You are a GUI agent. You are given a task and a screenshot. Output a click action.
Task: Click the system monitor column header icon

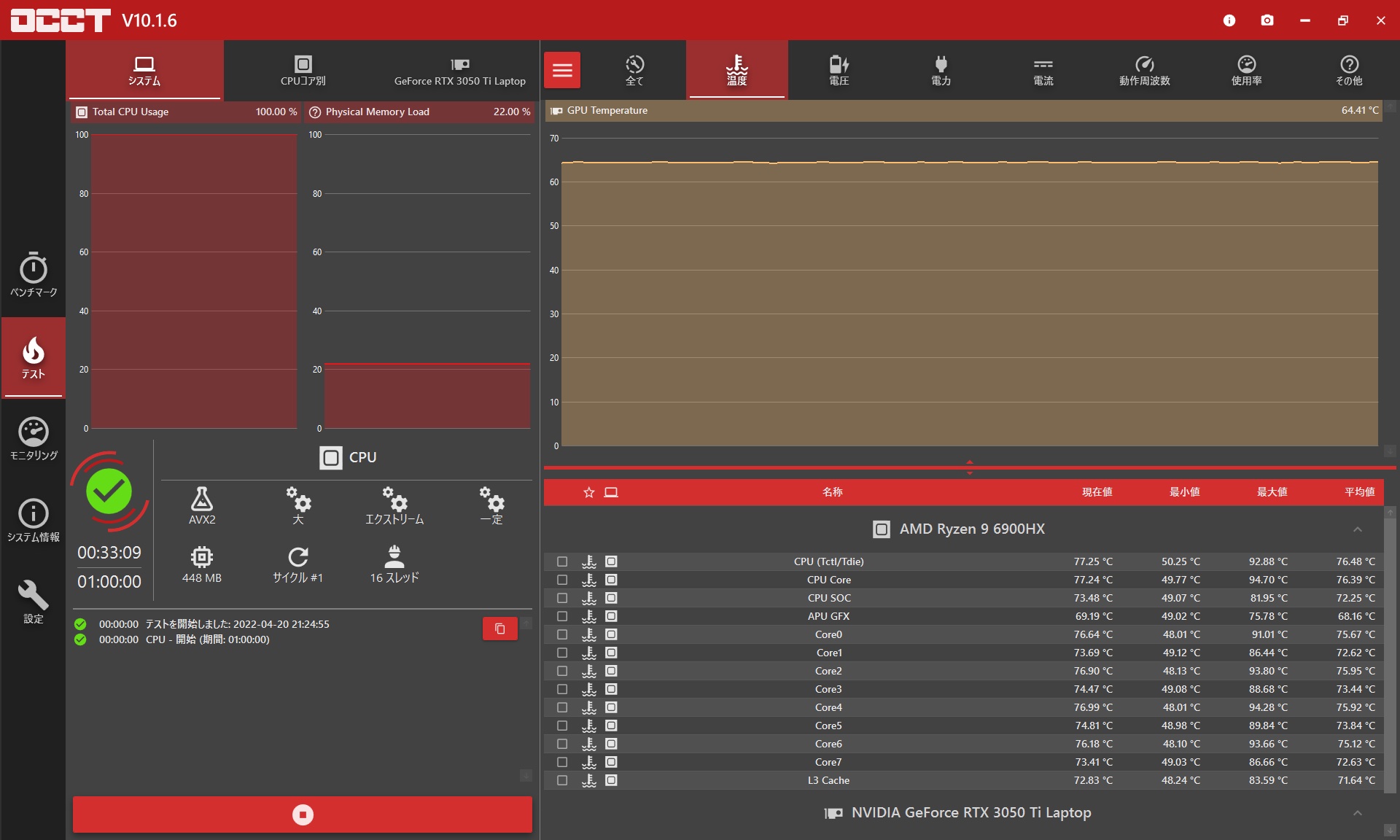(611, 492)
